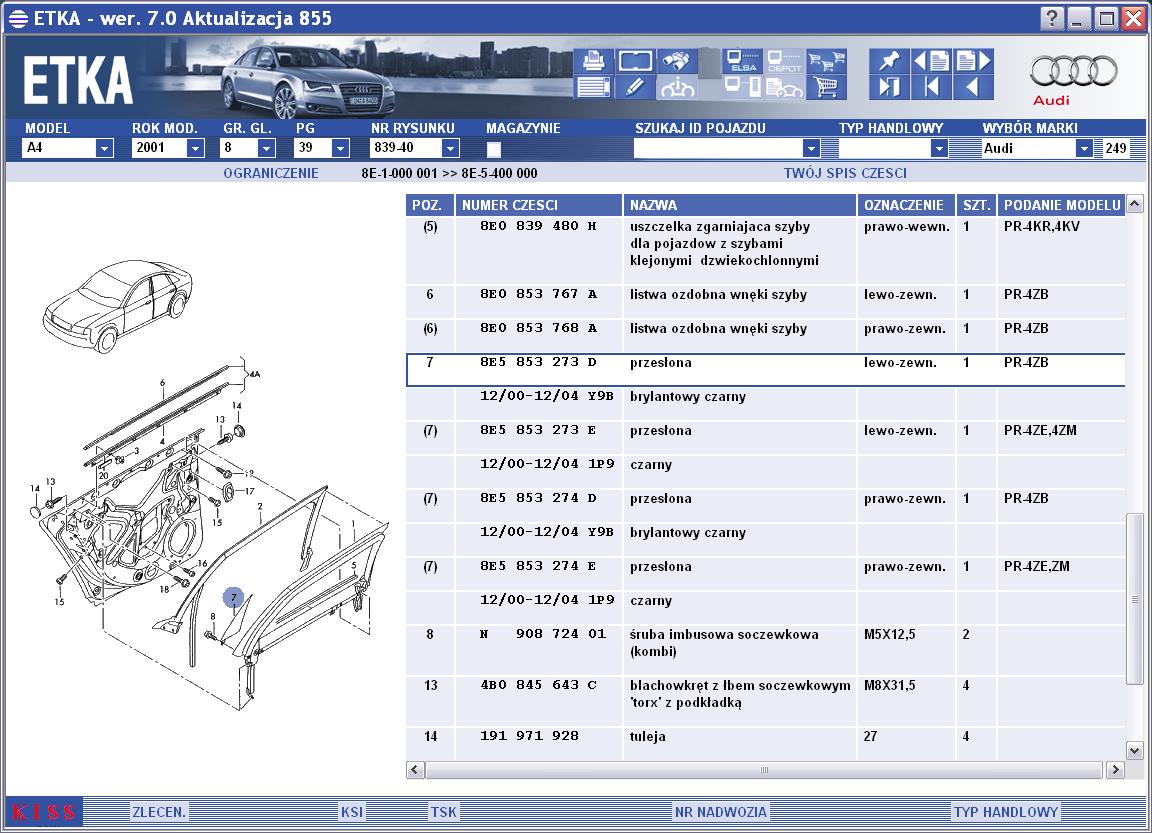This screenshot has width=1152, height=833.
Task: Click KSI in the status bar
Action: coord(352,812)
